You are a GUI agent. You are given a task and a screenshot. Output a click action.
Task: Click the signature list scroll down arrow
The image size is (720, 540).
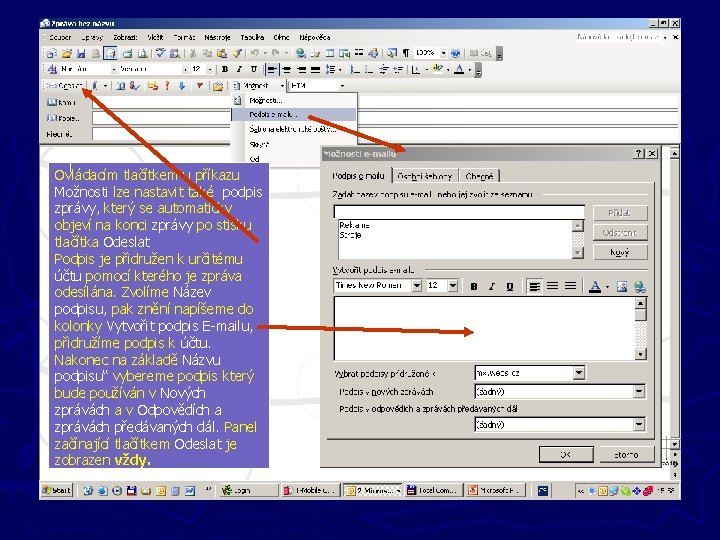578,253
